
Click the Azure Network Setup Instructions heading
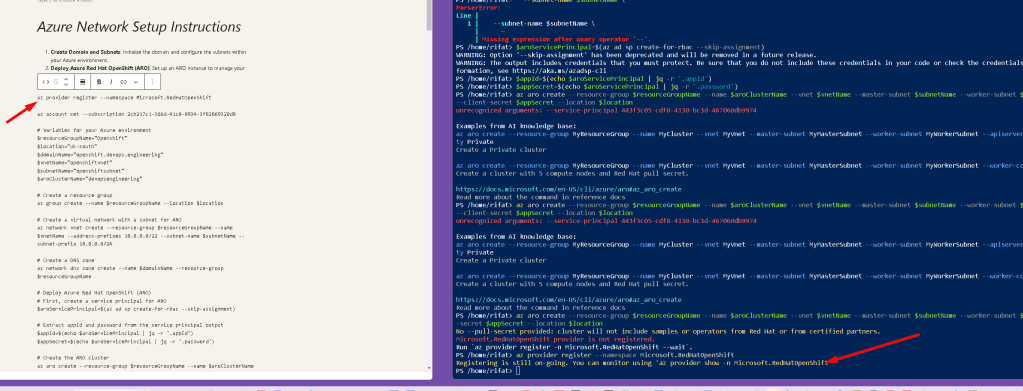tap(139, 27)
